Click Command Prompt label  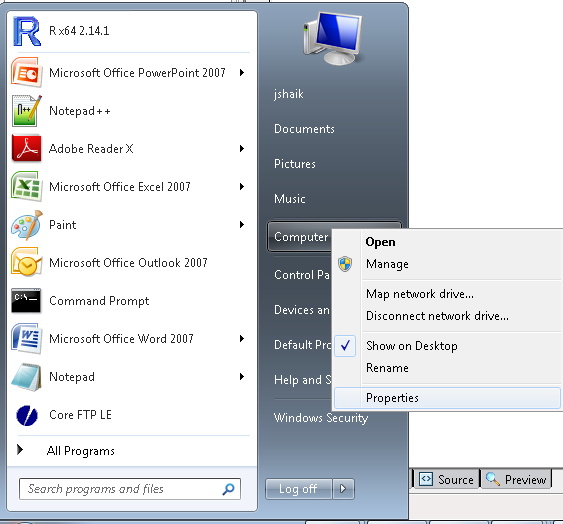(x=99, y=301)
